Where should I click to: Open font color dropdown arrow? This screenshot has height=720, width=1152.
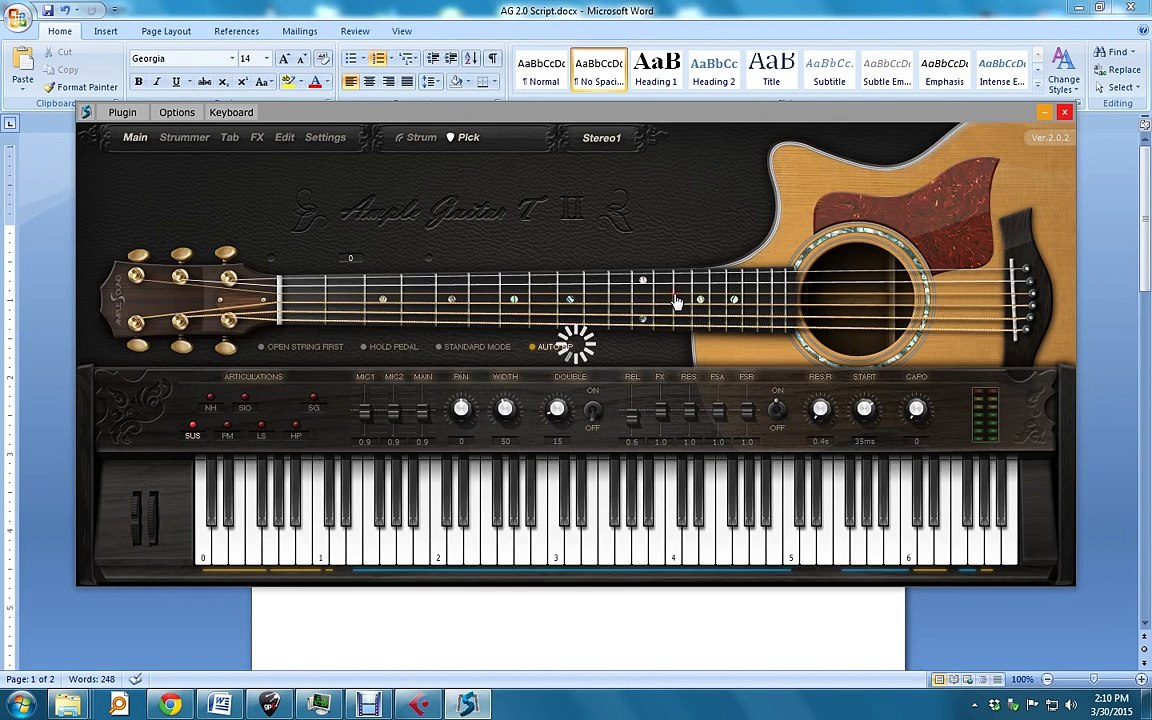click(x=328, y=82)
